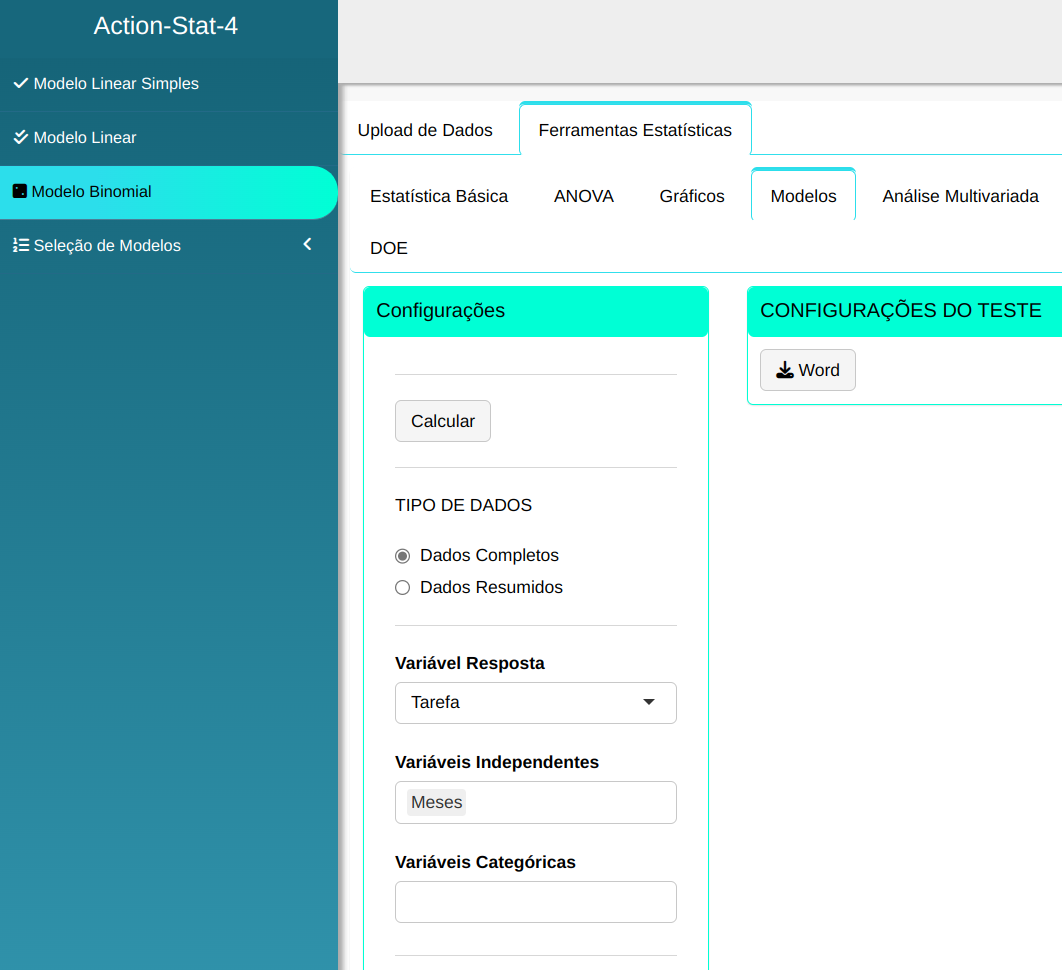Select the DOE tab
This screenshot has width=1062, height=970.
[389, 249]
